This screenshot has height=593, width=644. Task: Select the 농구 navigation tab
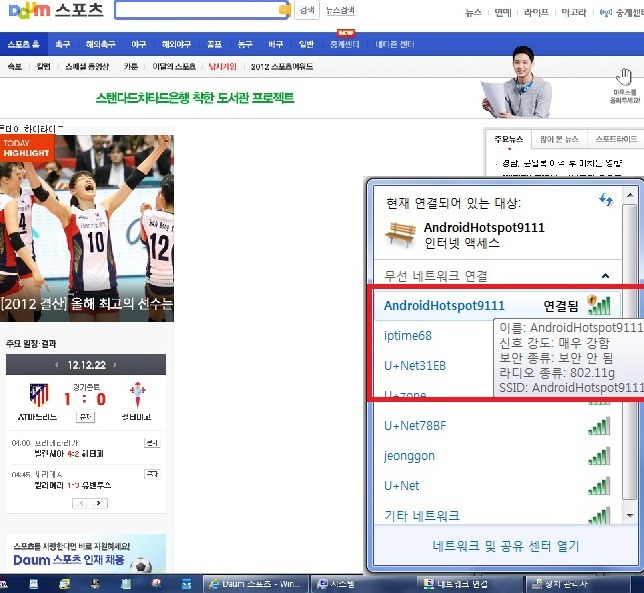[245, 44]
